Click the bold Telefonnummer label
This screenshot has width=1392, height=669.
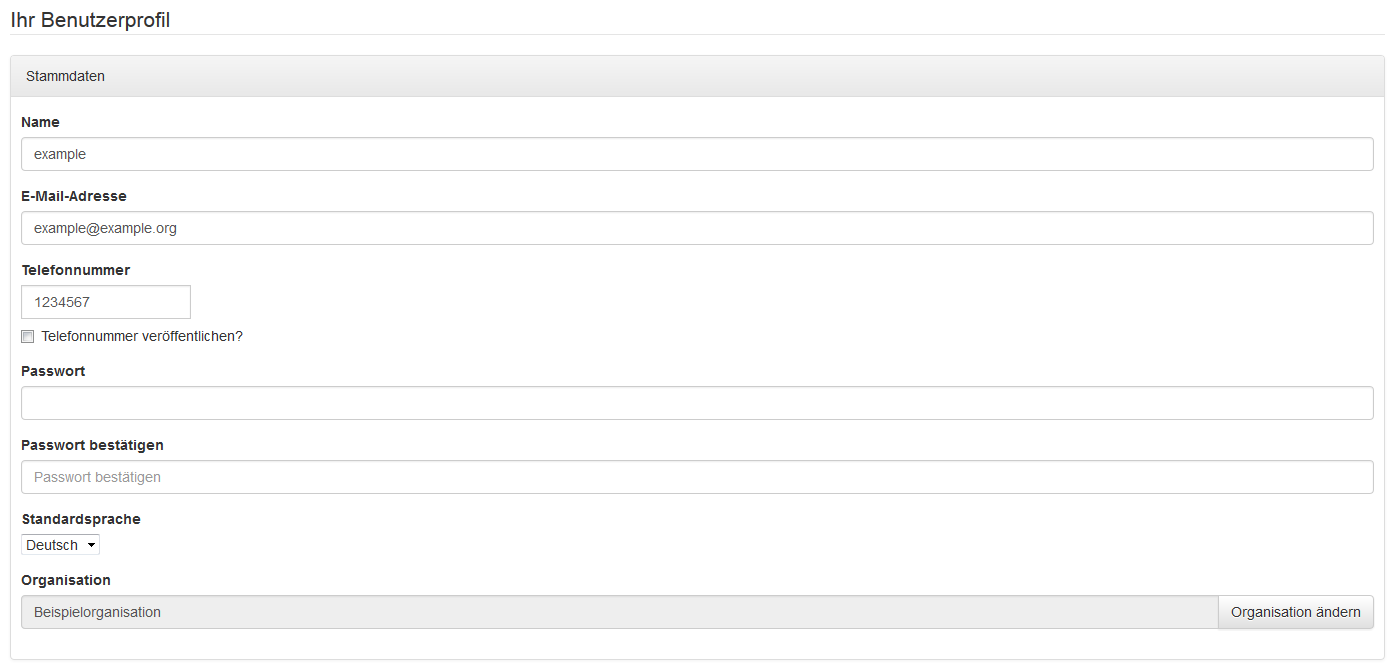[x=75, y=270]
